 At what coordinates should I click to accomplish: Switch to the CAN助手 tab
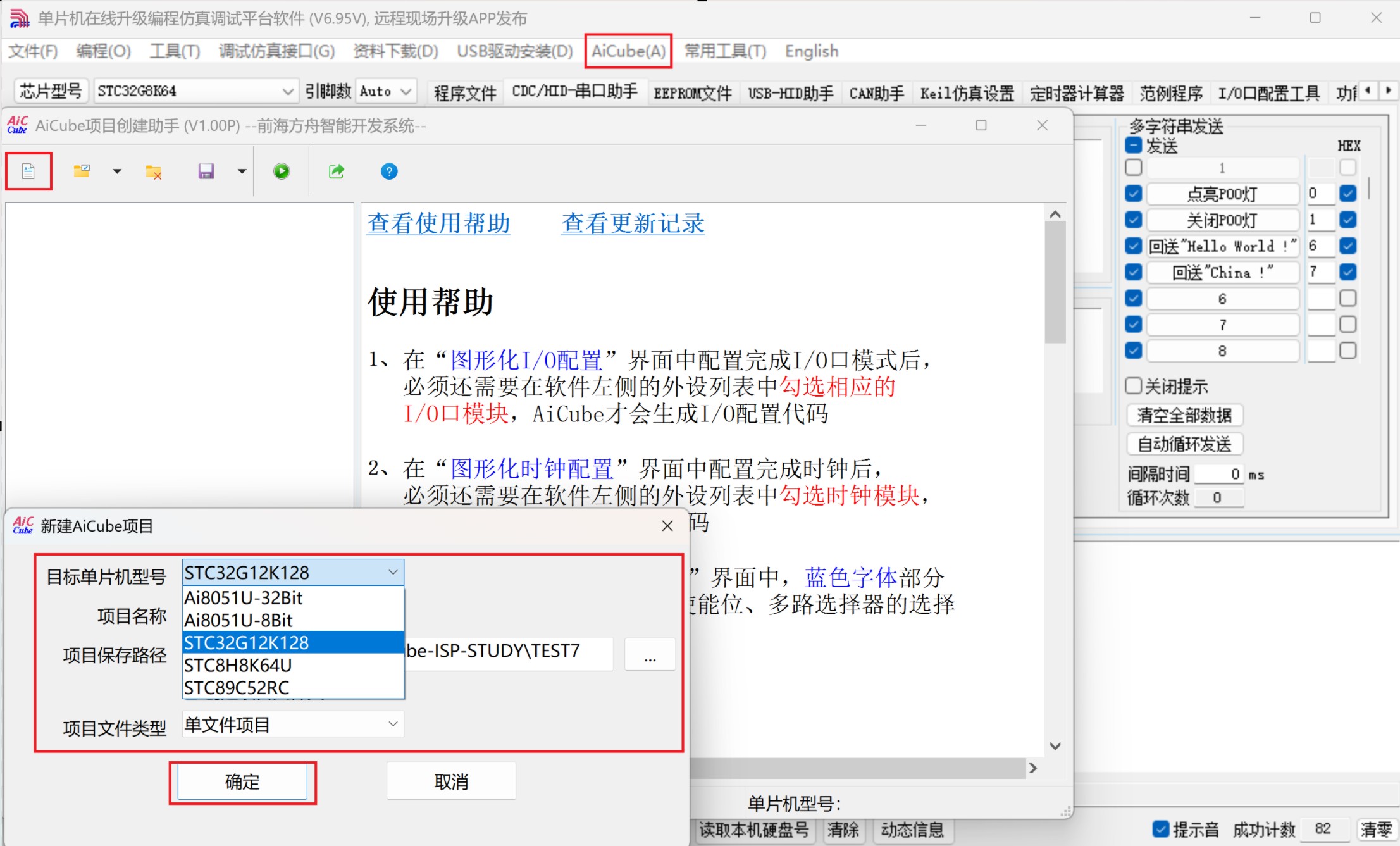[x=876, y=93]
